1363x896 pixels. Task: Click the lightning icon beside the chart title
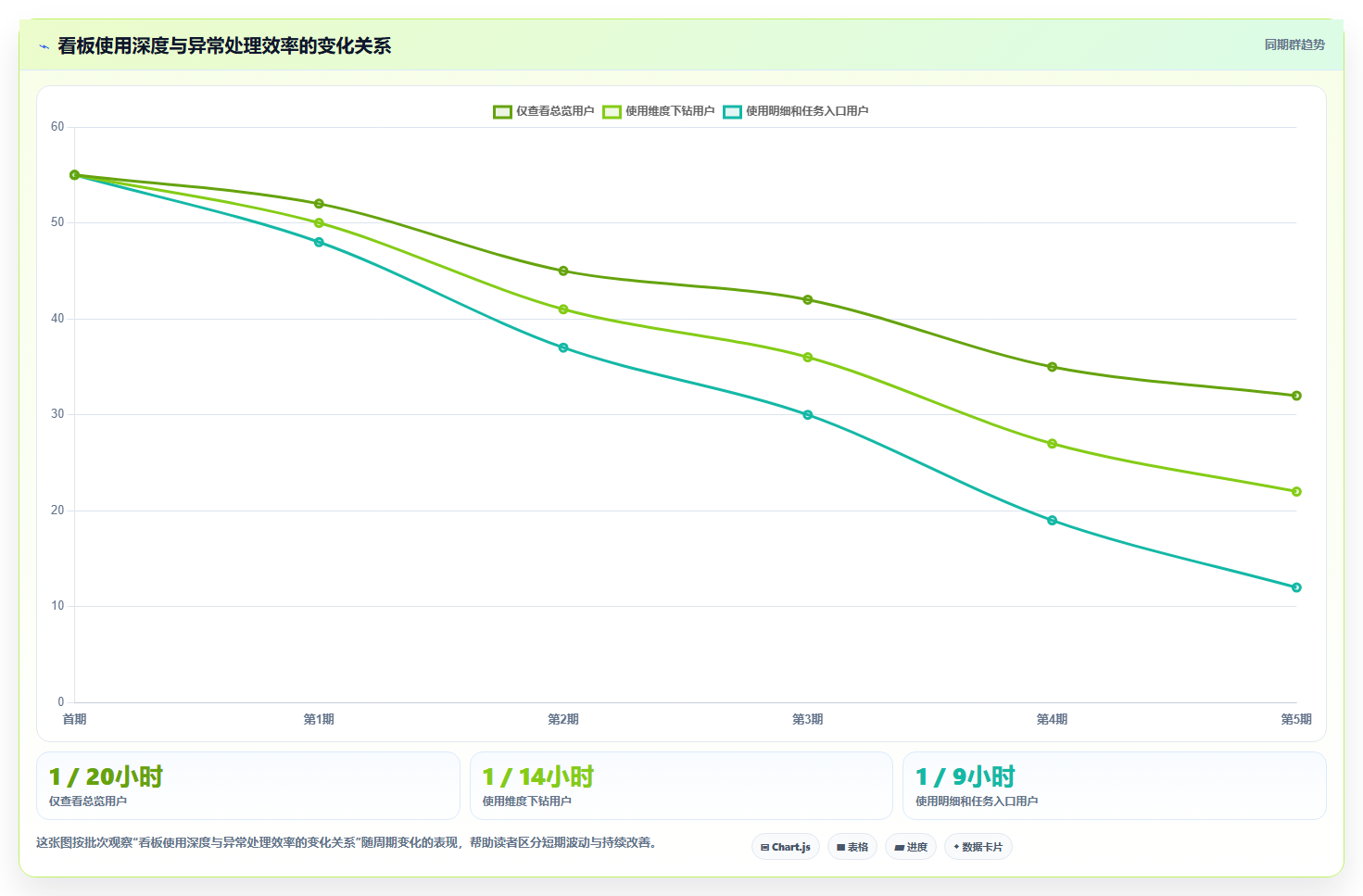pyautogui.click(x=44, y=46)
